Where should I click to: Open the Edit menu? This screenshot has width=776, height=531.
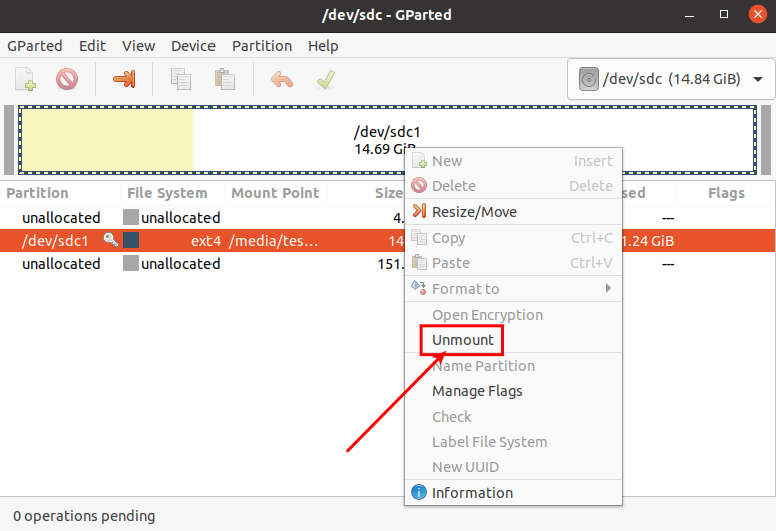click(92, 46)
